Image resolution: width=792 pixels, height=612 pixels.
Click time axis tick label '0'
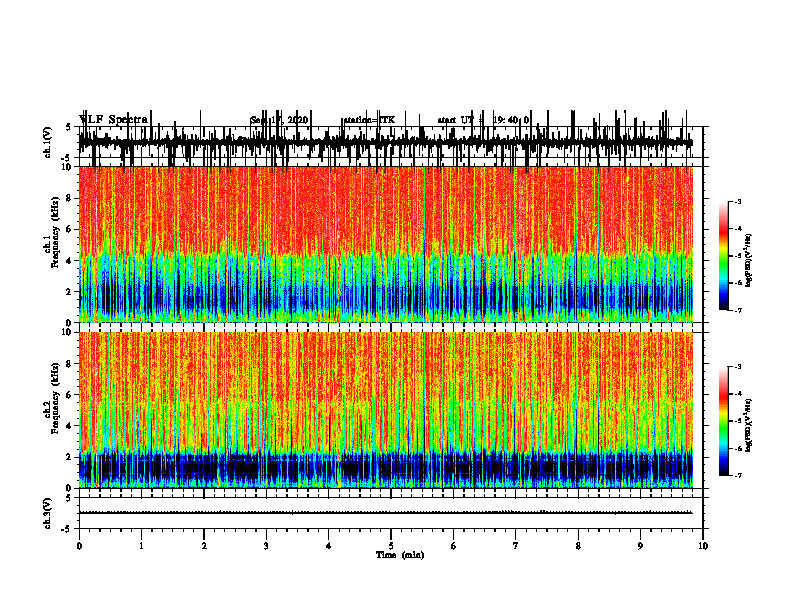coord(79,546)
